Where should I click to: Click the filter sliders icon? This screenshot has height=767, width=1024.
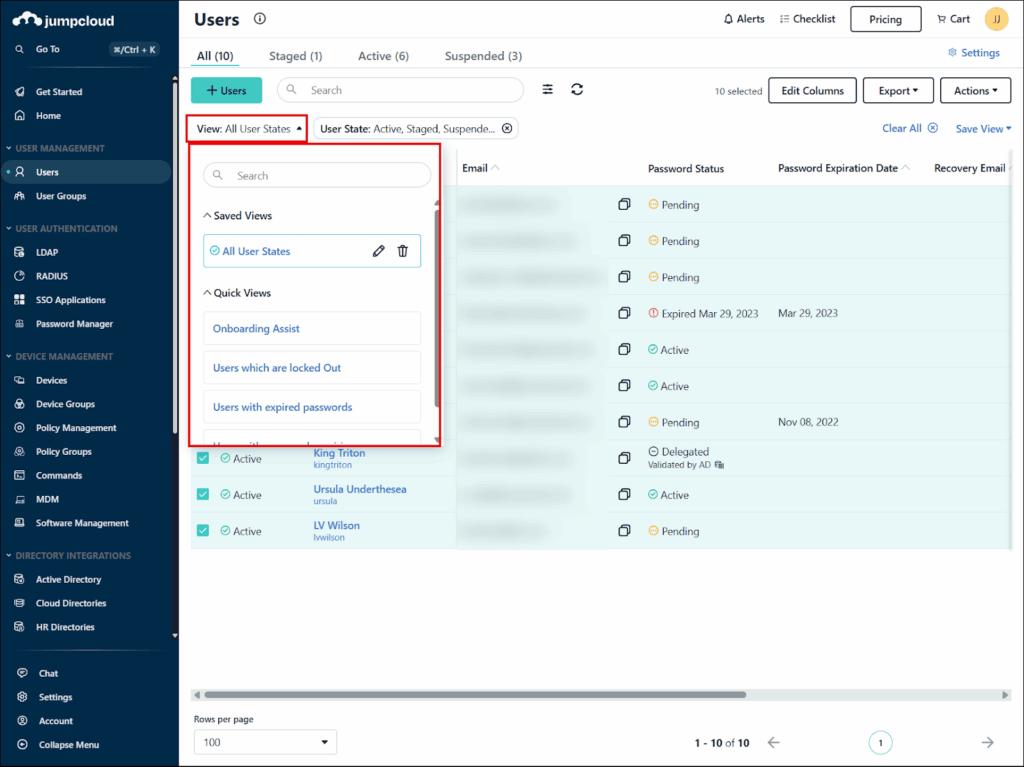(x=547, y=90)
